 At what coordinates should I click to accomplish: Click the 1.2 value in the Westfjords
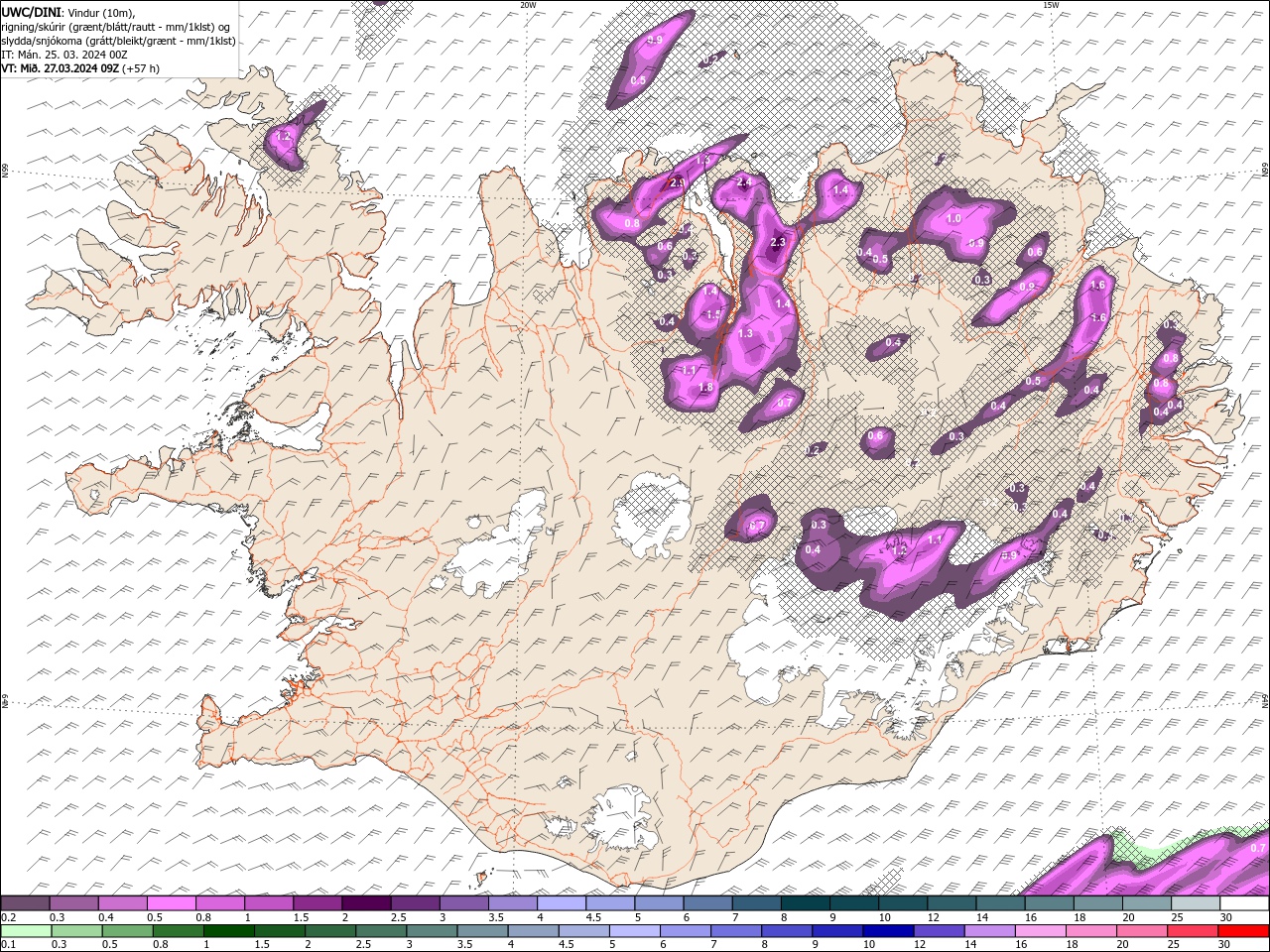(x=283, y=136)
